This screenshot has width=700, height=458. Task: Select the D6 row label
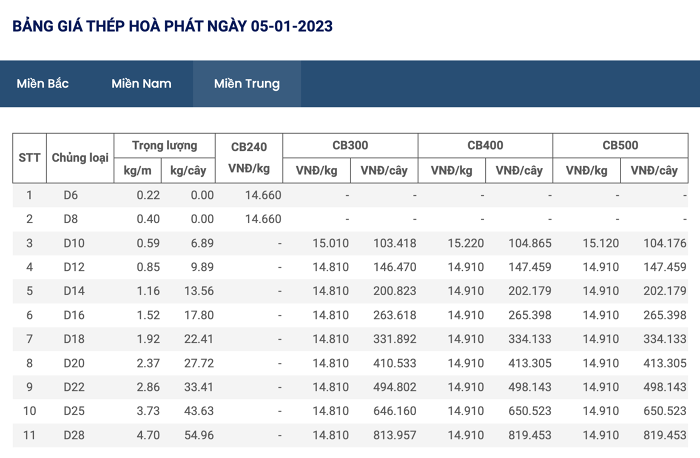(x=71, y=195)
